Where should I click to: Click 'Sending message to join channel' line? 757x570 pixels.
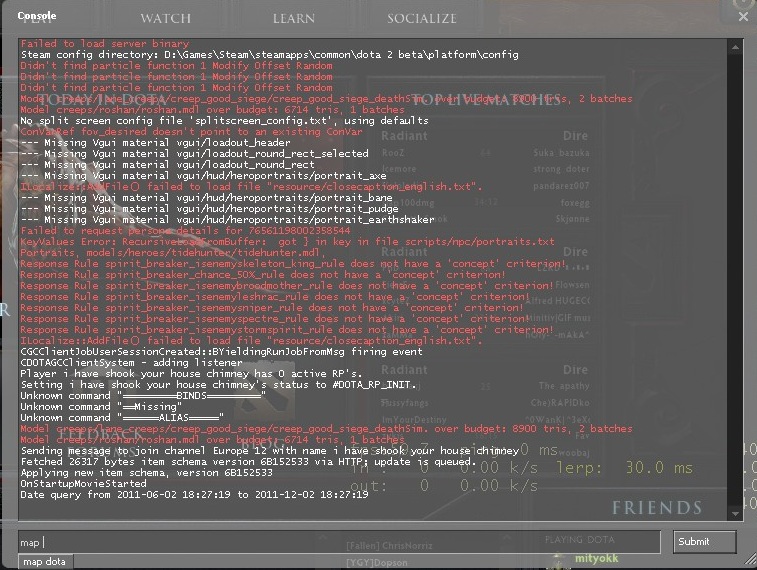270,451
